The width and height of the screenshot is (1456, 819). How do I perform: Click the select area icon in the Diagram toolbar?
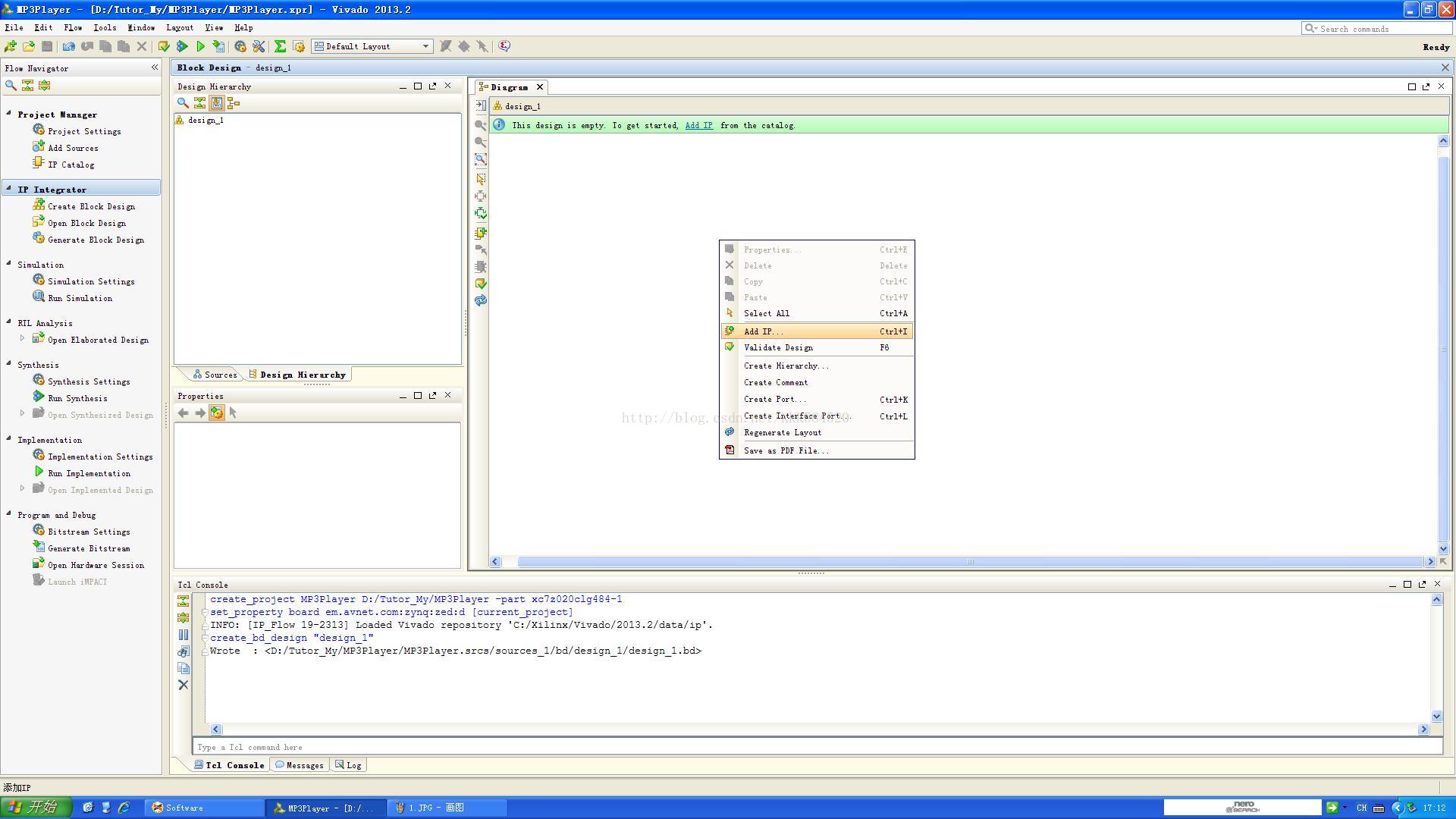click(x=481, y=179)
